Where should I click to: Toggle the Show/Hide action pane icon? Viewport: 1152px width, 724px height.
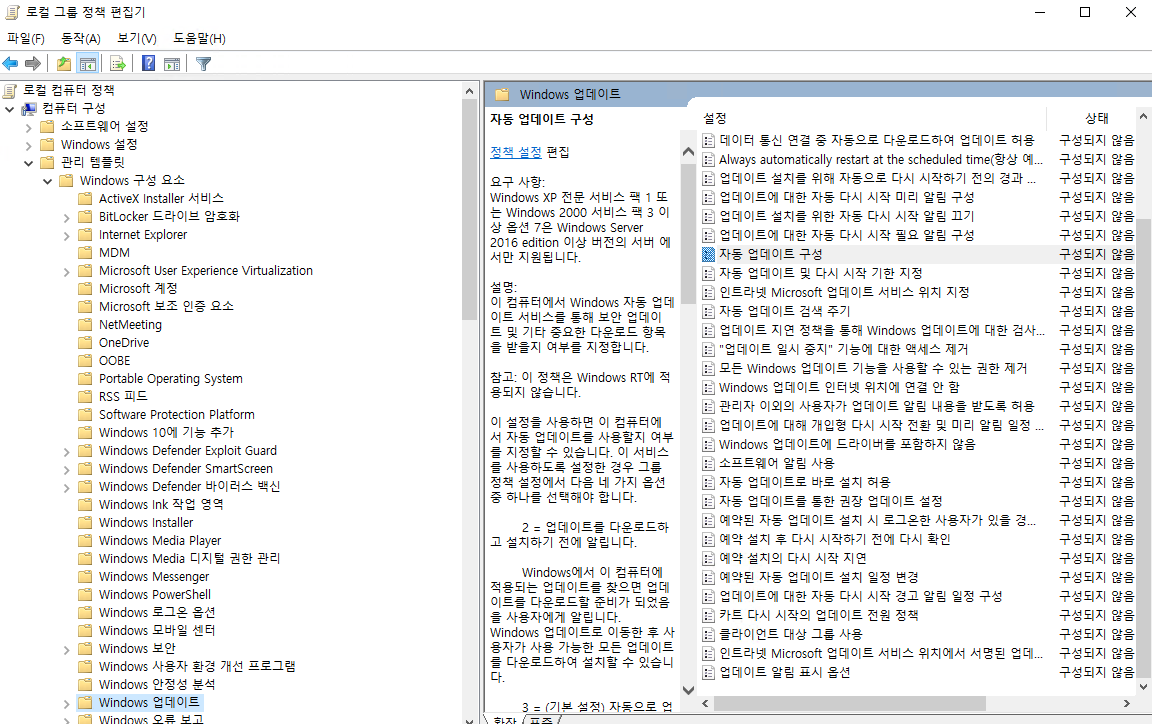click(x=172, y=64)
